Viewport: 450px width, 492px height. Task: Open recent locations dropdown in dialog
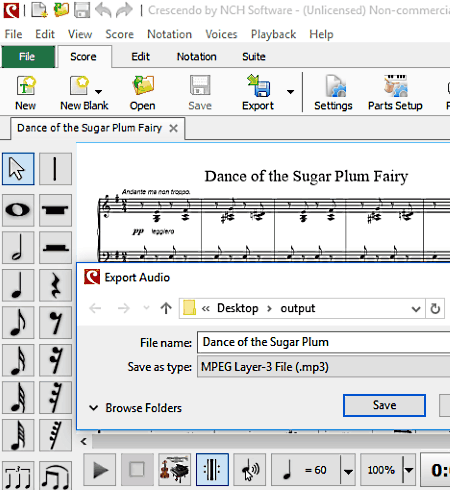point(146,308)
